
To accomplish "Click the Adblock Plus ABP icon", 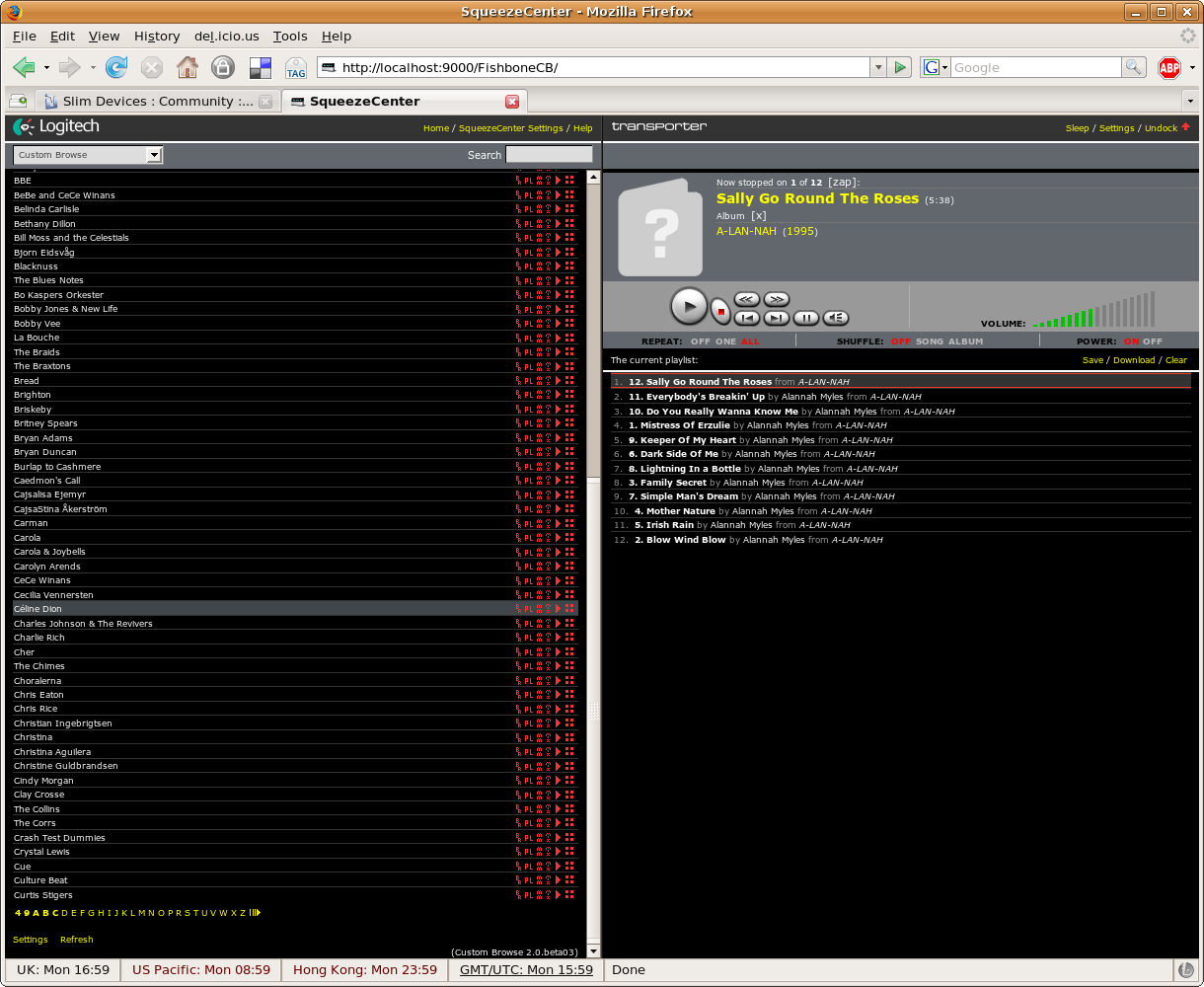I will coord(1169,67).
